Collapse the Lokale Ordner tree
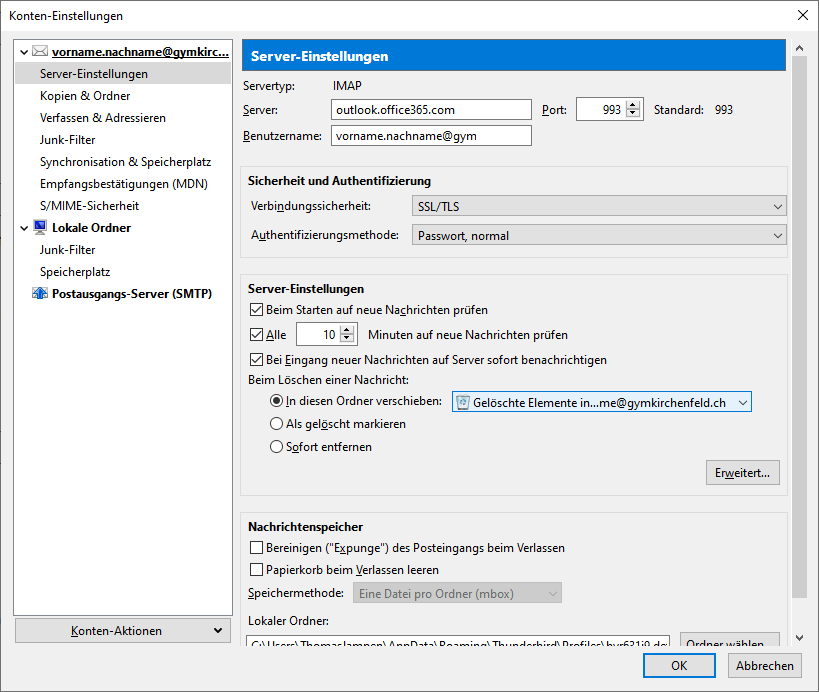 click(24, 228)
